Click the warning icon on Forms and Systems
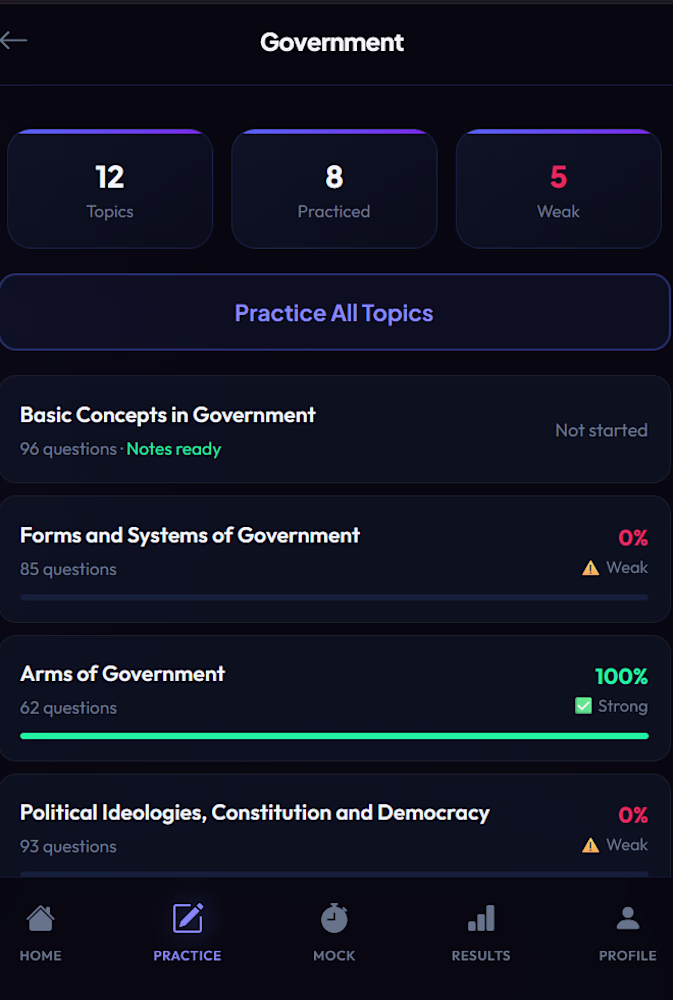The image size is (673, 1000). [591, 568]
